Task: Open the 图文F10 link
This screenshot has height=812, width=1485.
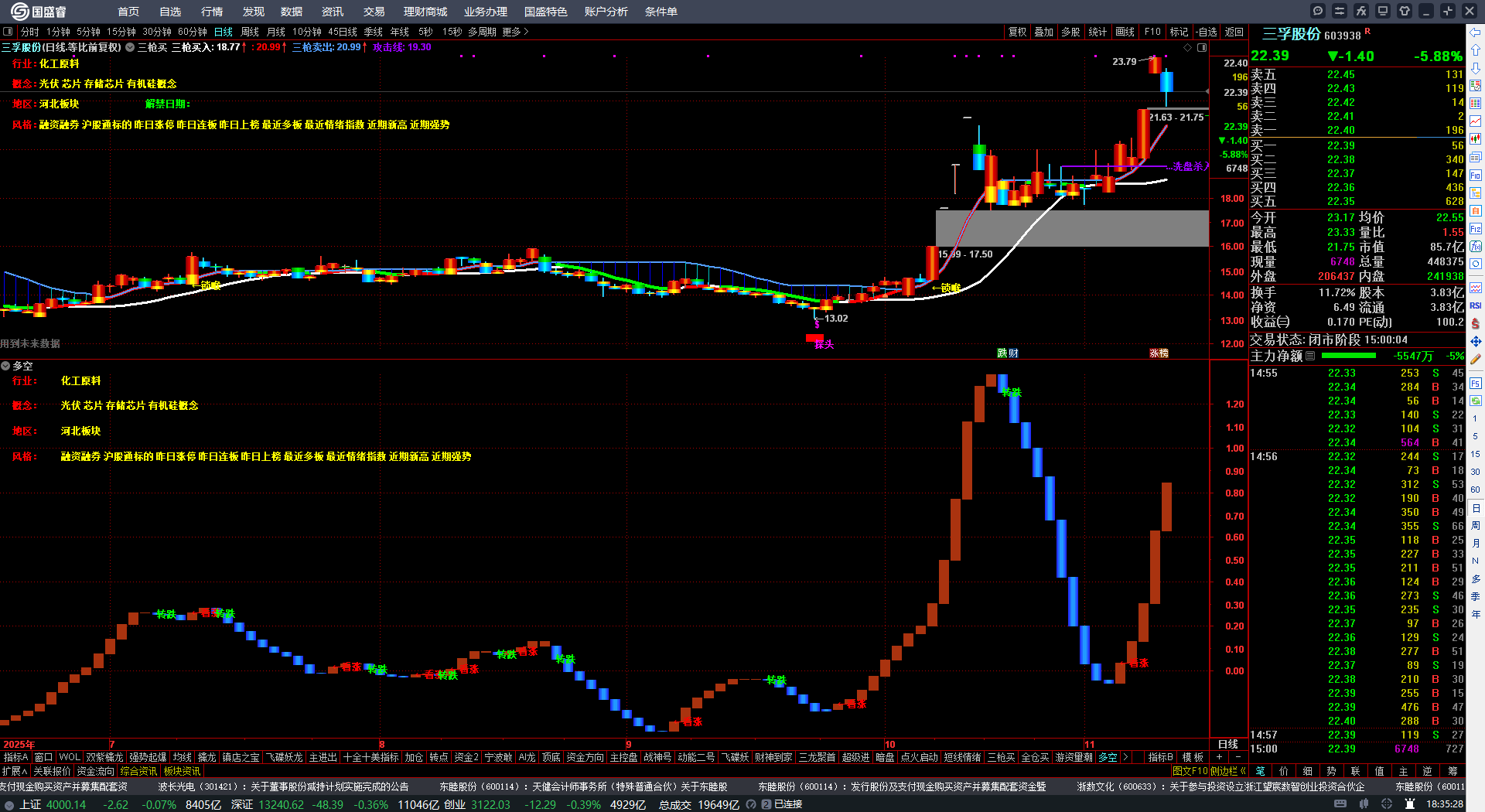Action: click(1190, 771)
